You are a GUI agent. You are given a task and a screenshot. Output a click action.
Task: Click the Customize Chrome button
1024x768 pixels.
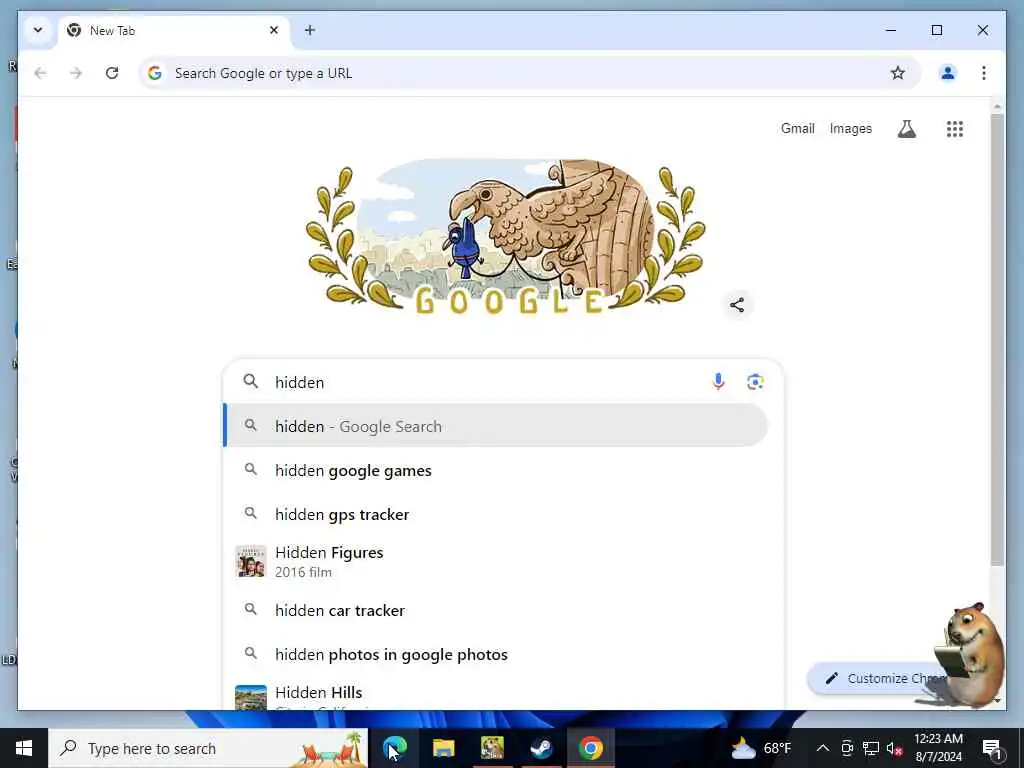[878, 679]
